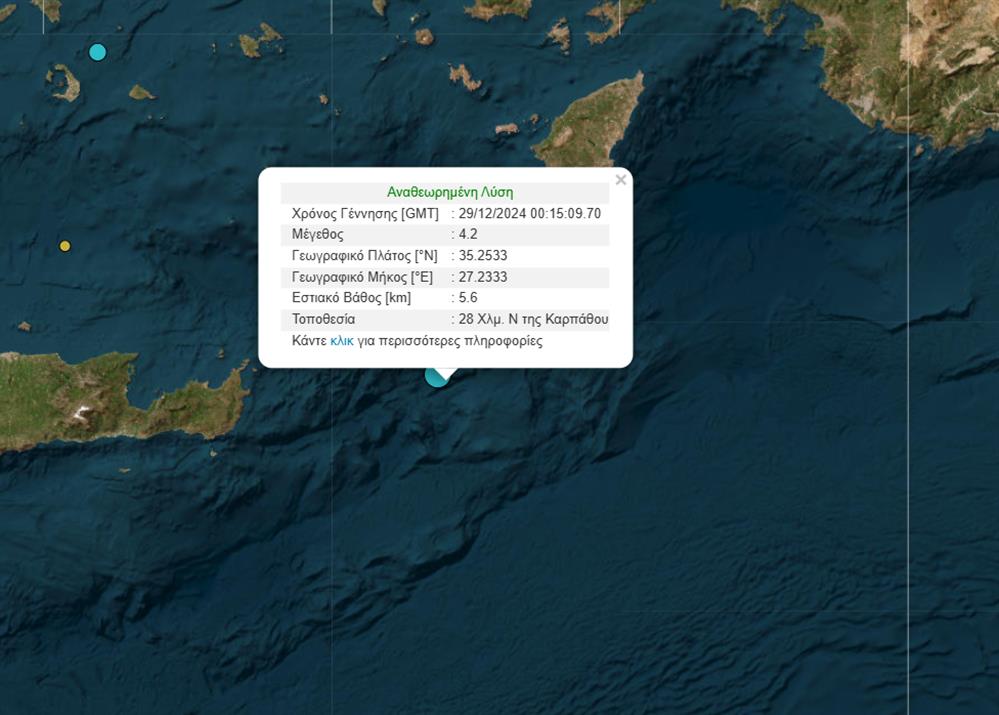Click the 'Χρόνος Γέννησης [GMT]' label
This screenshot has width=999, height=715.
(365, 213)
